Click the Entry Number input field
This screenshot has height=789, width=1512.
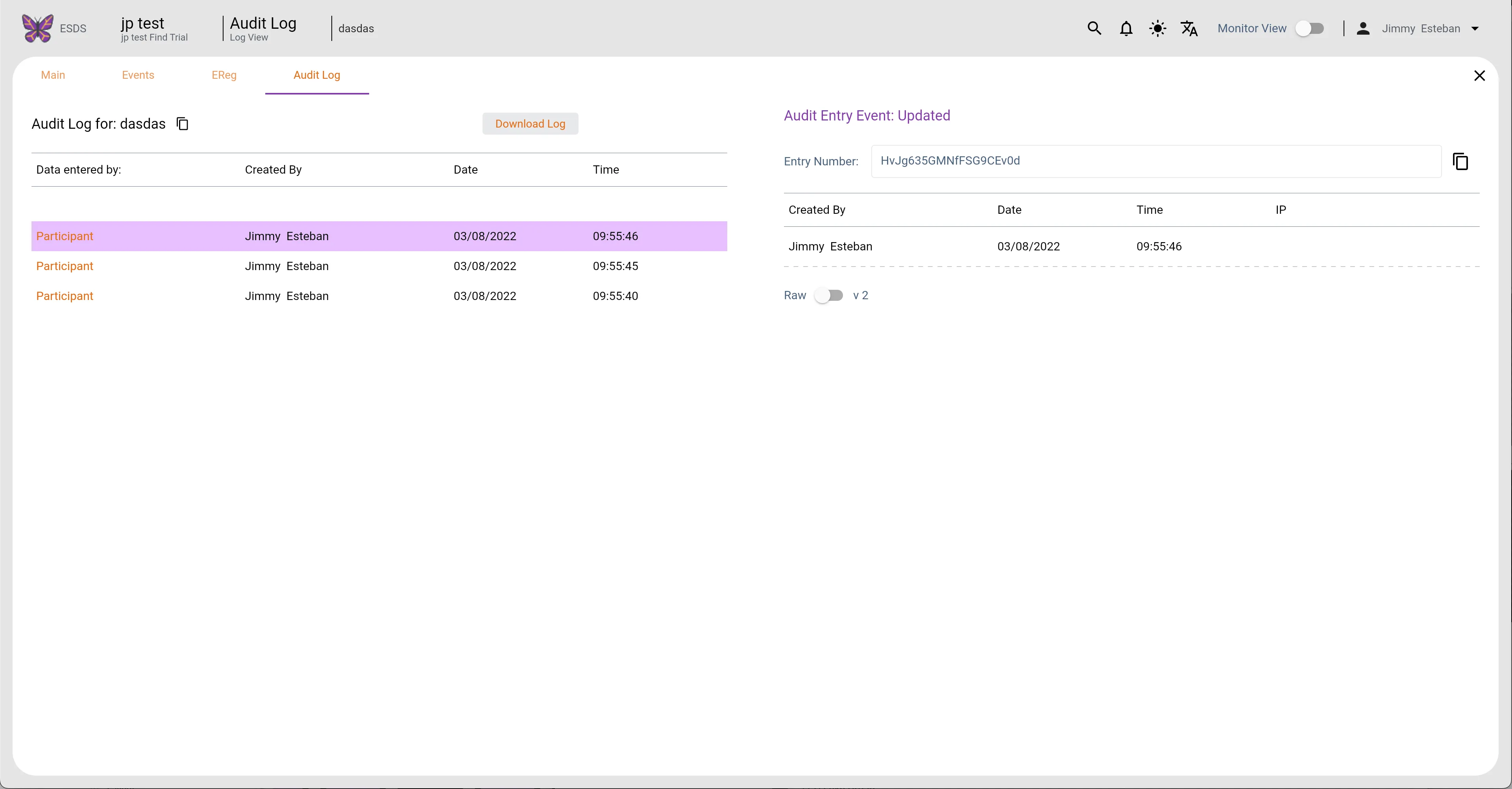[1156, 161]
